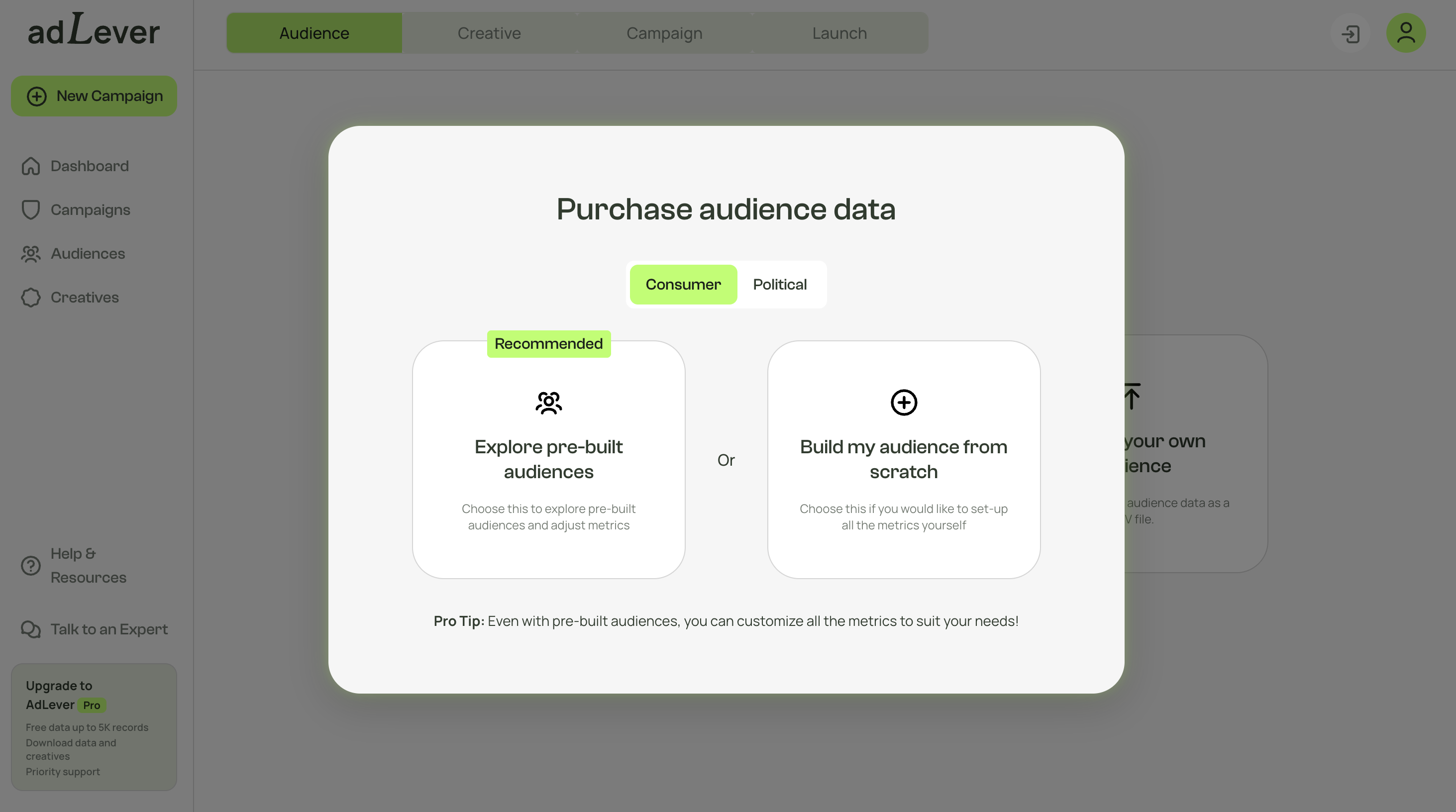Choose Build my audience from scratch card

(x=904, y=459)
